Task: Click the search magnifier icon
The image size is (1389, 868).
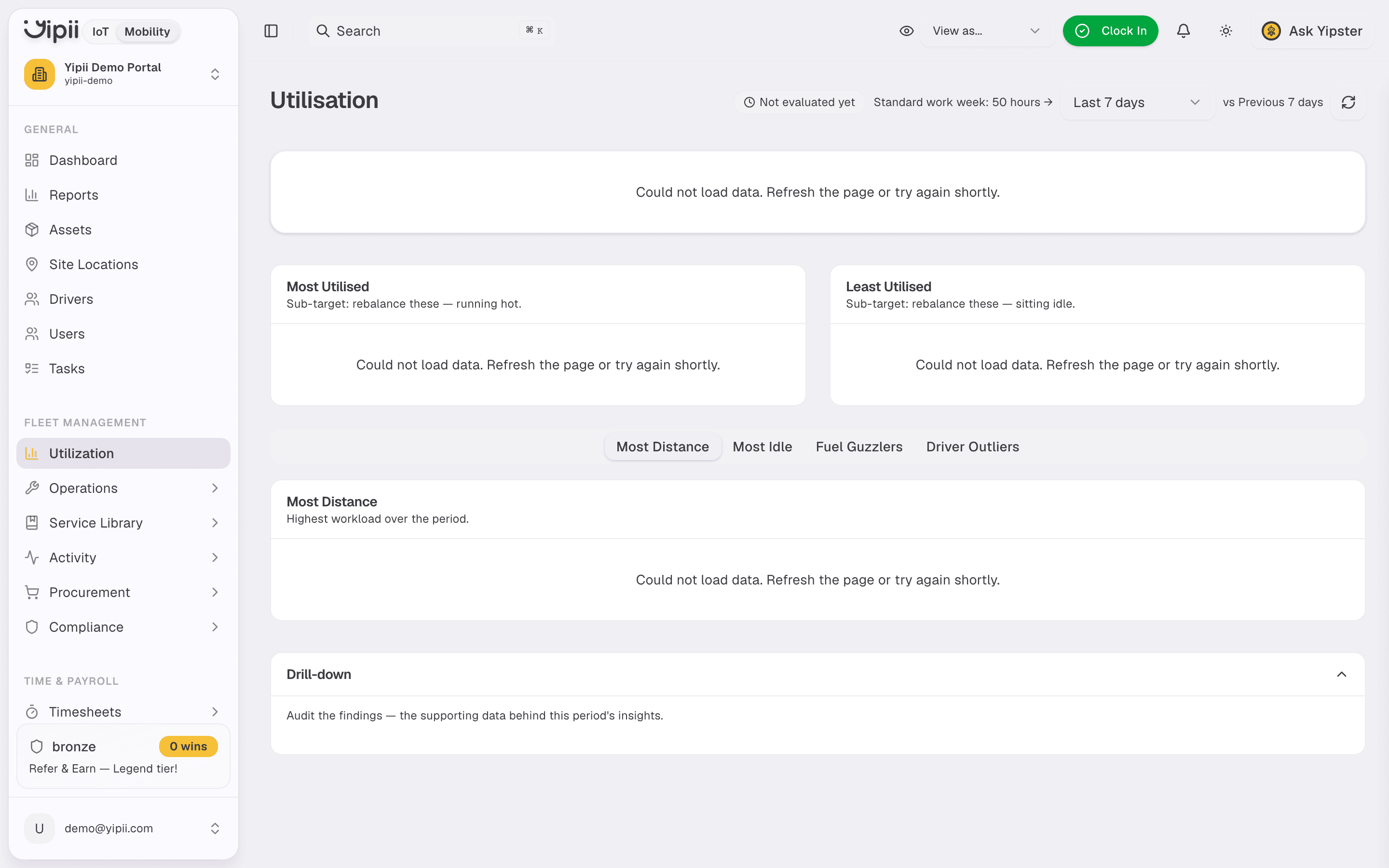Action: tap(323, 31)
